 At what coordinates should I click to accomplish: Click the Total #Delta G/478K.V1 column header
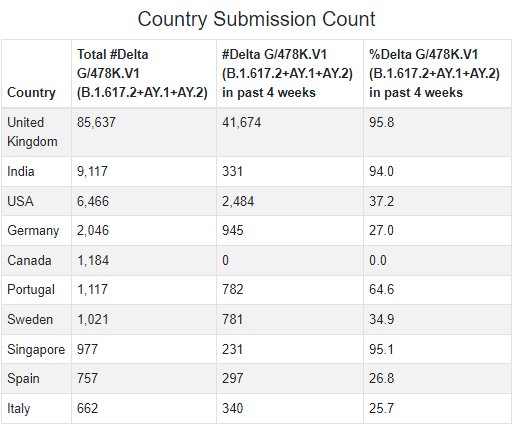[x=142, y=73]
